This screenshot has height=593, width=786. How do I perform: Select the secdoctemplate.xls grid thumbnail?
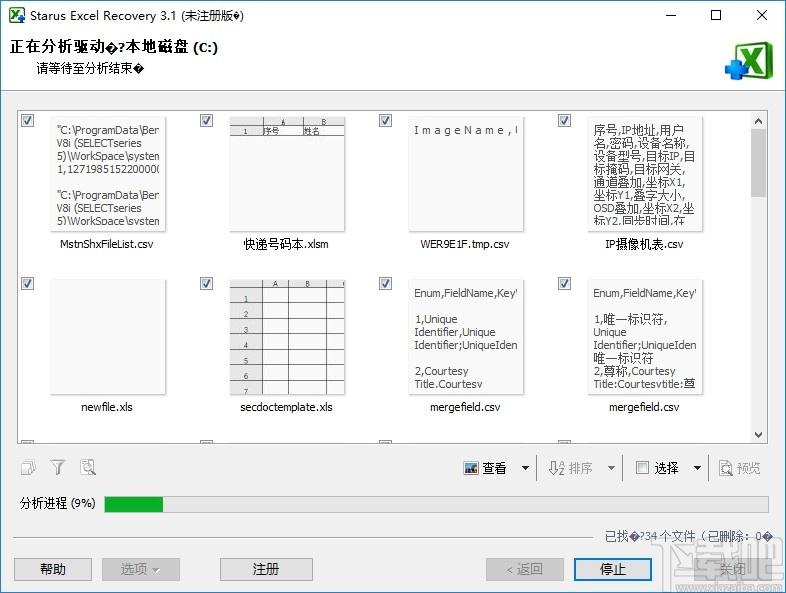click(x=287, y=337)
